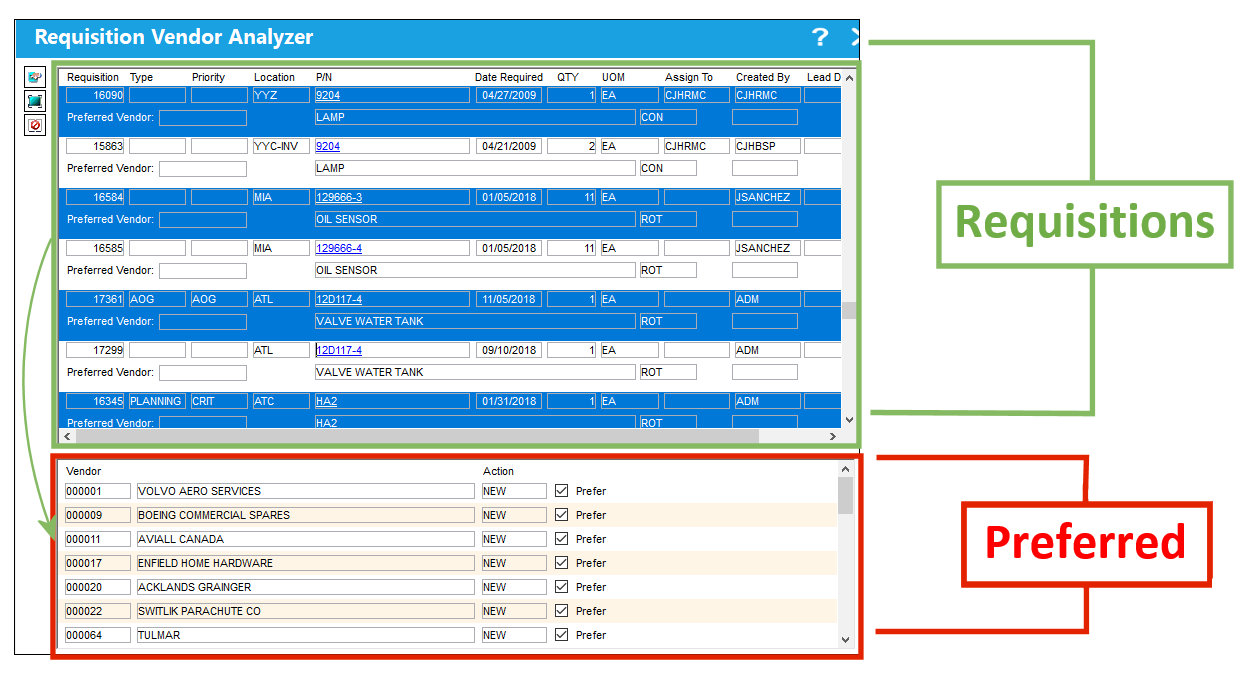Open P/N 9204 link on requisition 16090
1234x681 pixels.
pyautogui.click(x=328, y=96)
